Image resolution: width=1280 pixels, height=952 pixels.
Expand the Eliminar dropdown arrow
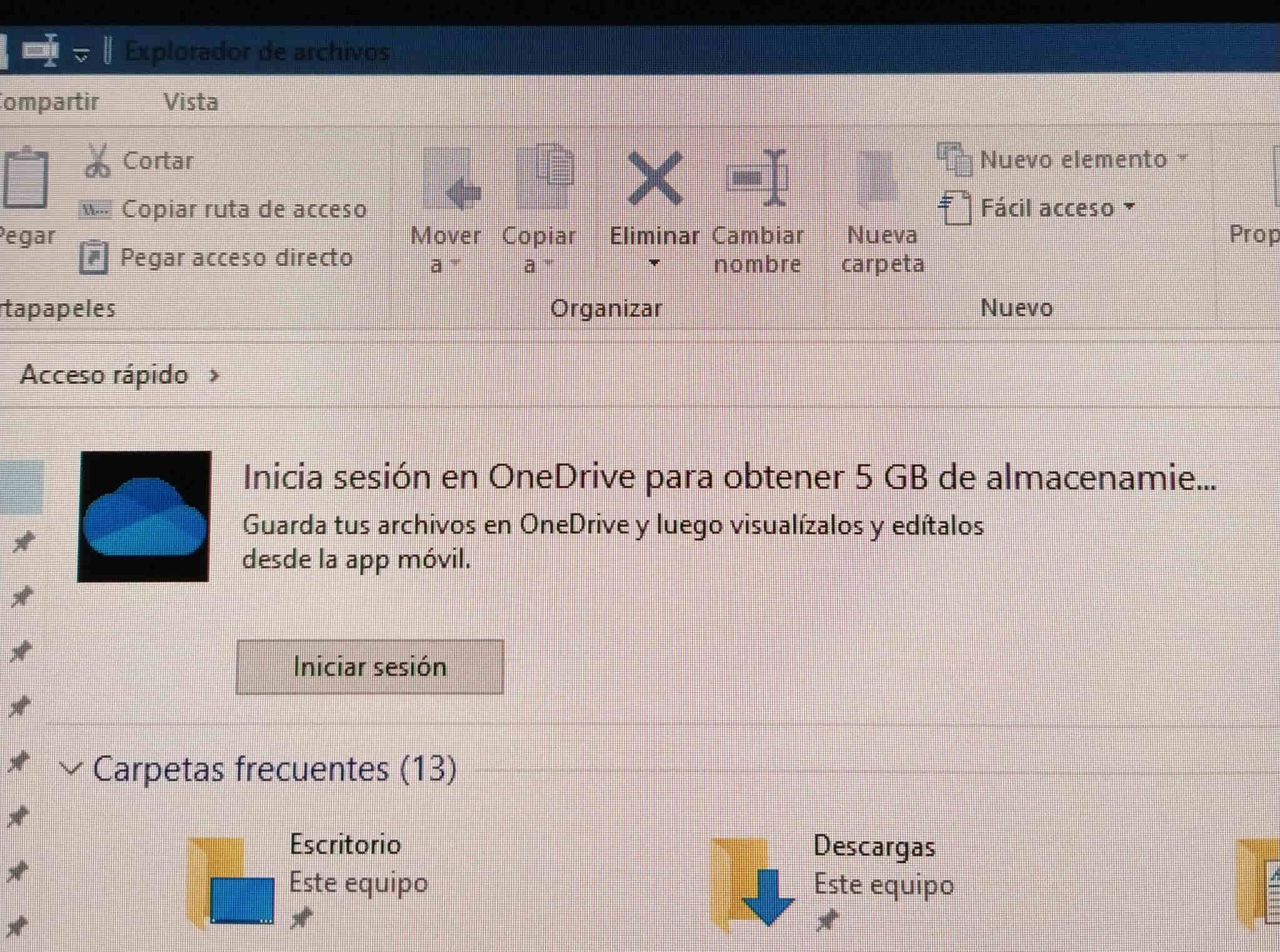tap(654, 263)
